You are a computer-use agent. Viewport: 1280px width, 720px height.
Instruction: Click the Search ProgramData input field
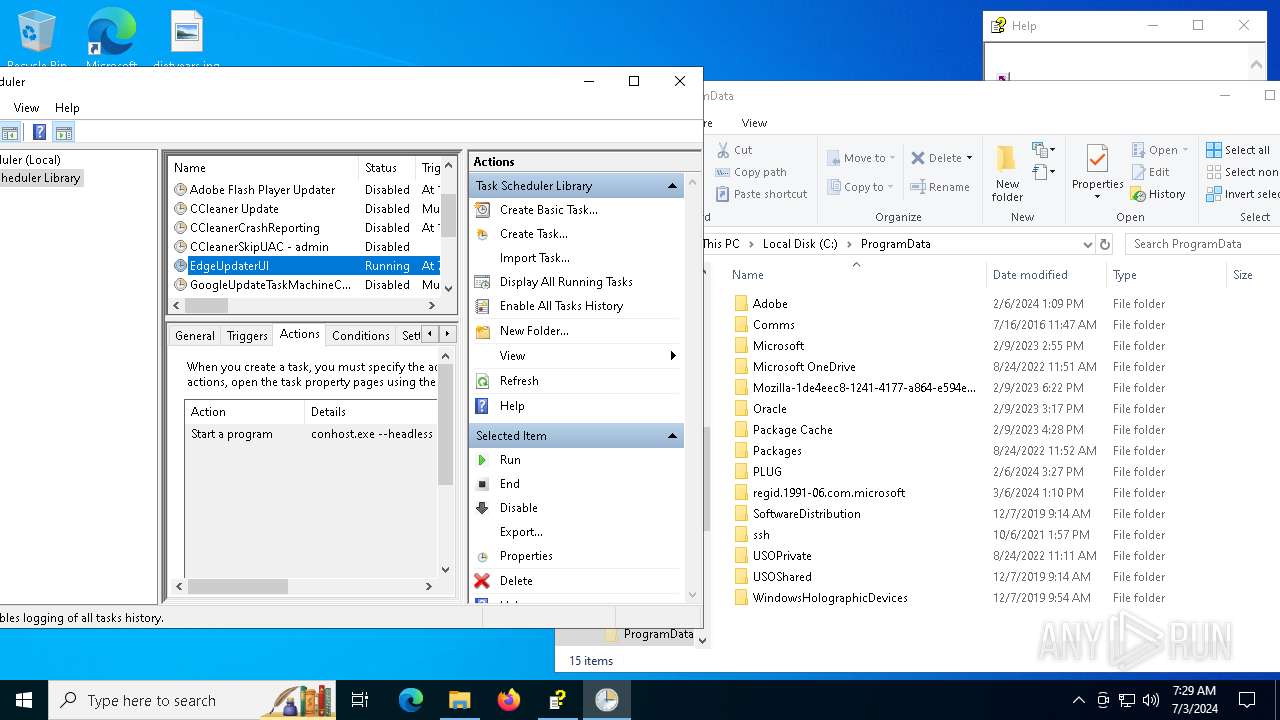point(1203,244)
